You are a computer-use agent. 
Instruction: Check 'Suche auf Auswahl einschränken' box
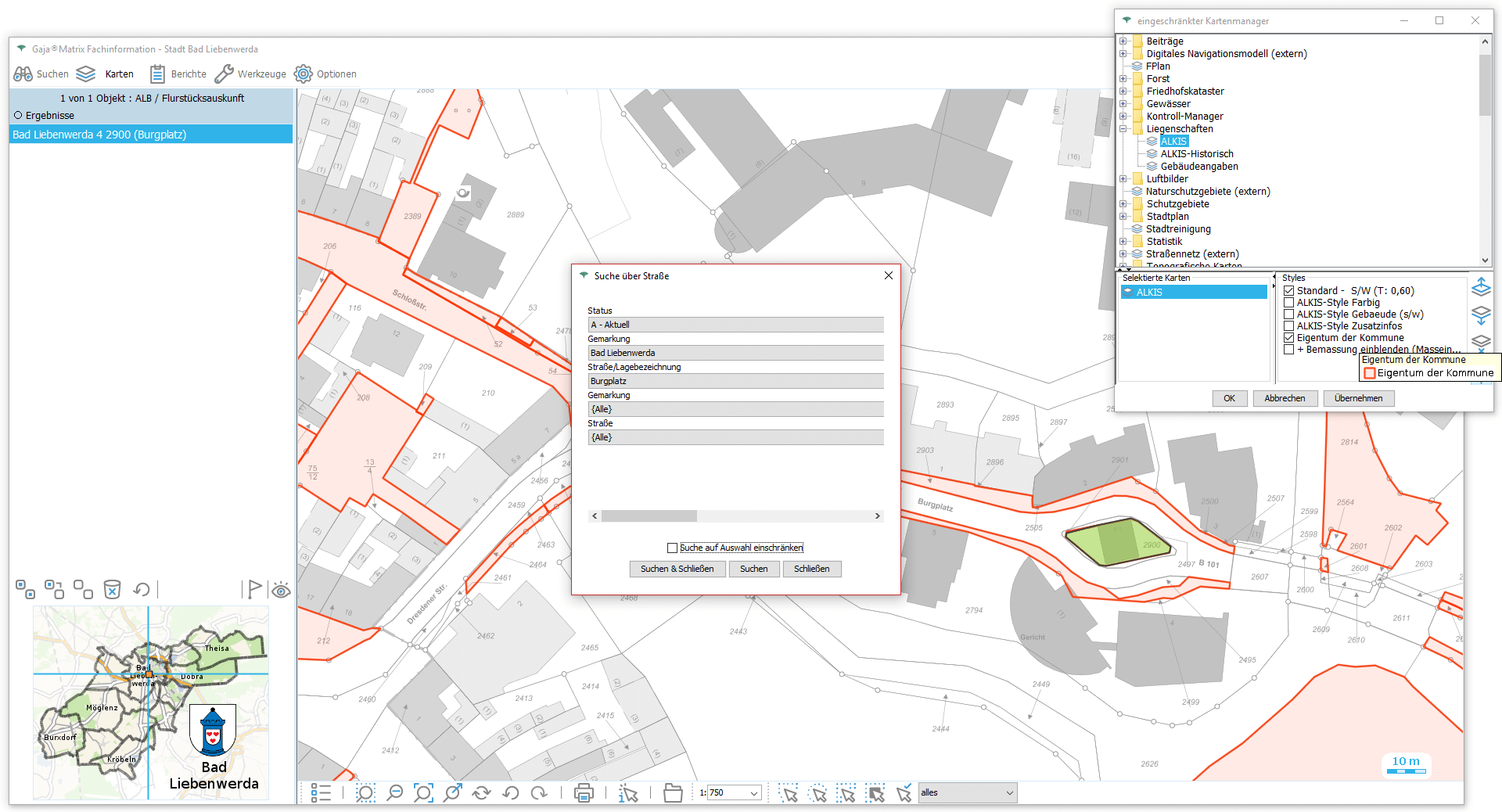click(x=672, y=548)
